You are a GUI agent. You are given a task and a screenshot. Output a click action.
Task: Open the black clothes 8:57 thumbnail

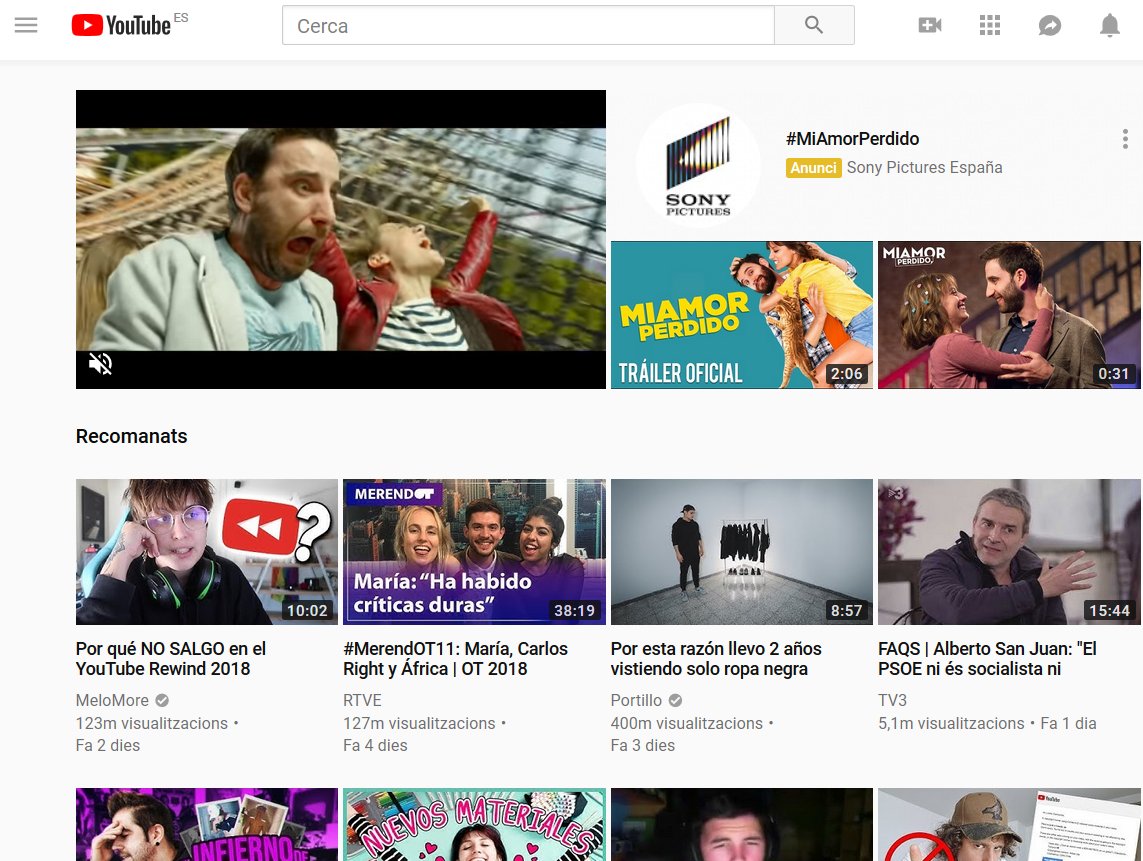pyautogui.click(x=741, y=552)
